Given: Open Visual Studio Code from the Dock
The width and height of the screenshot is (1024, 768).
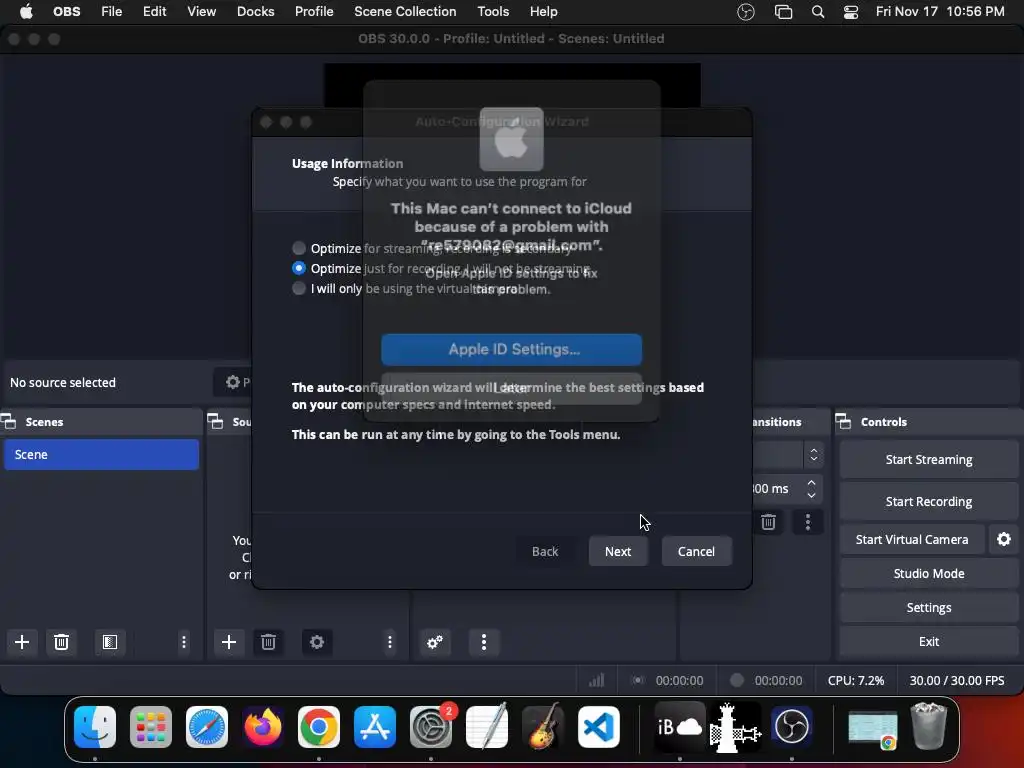Looking at the screenshot, I should 599,727.
